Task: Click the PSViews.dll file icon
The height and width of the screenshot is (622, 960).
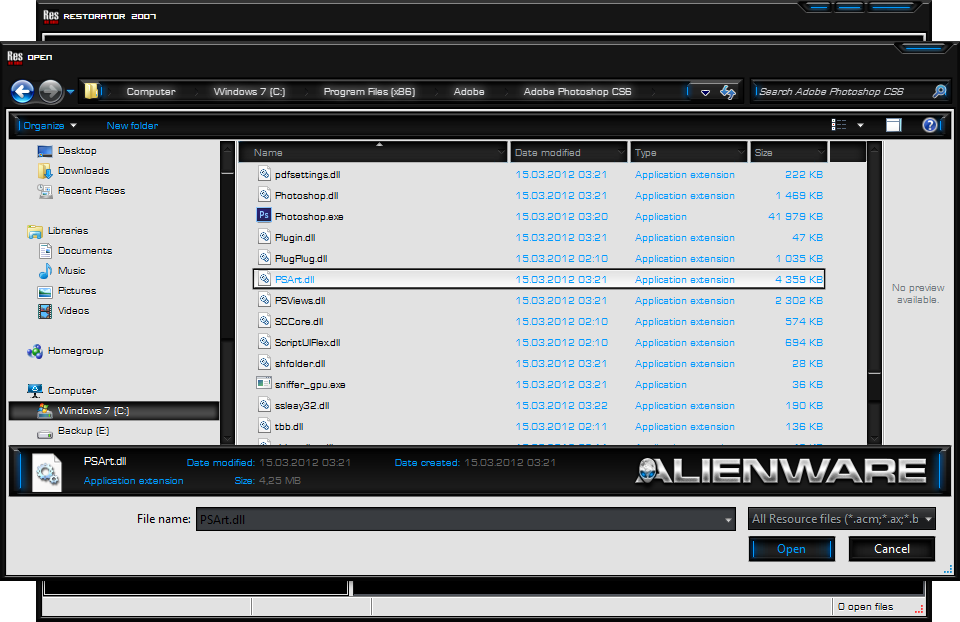Action: click(264, 300)
